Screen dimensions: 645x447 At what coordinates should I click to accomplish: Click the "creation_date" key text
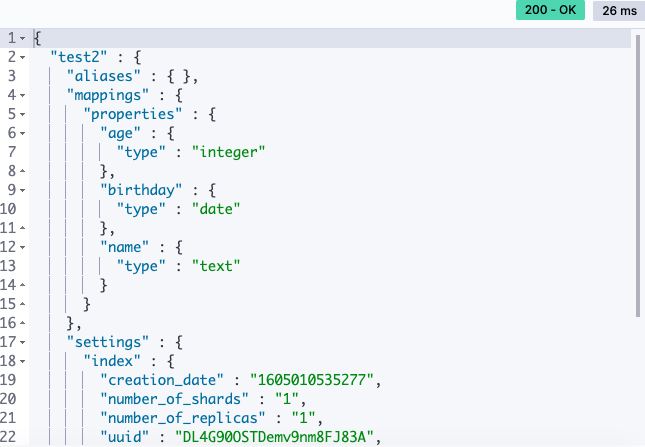(x=162, y=380)
